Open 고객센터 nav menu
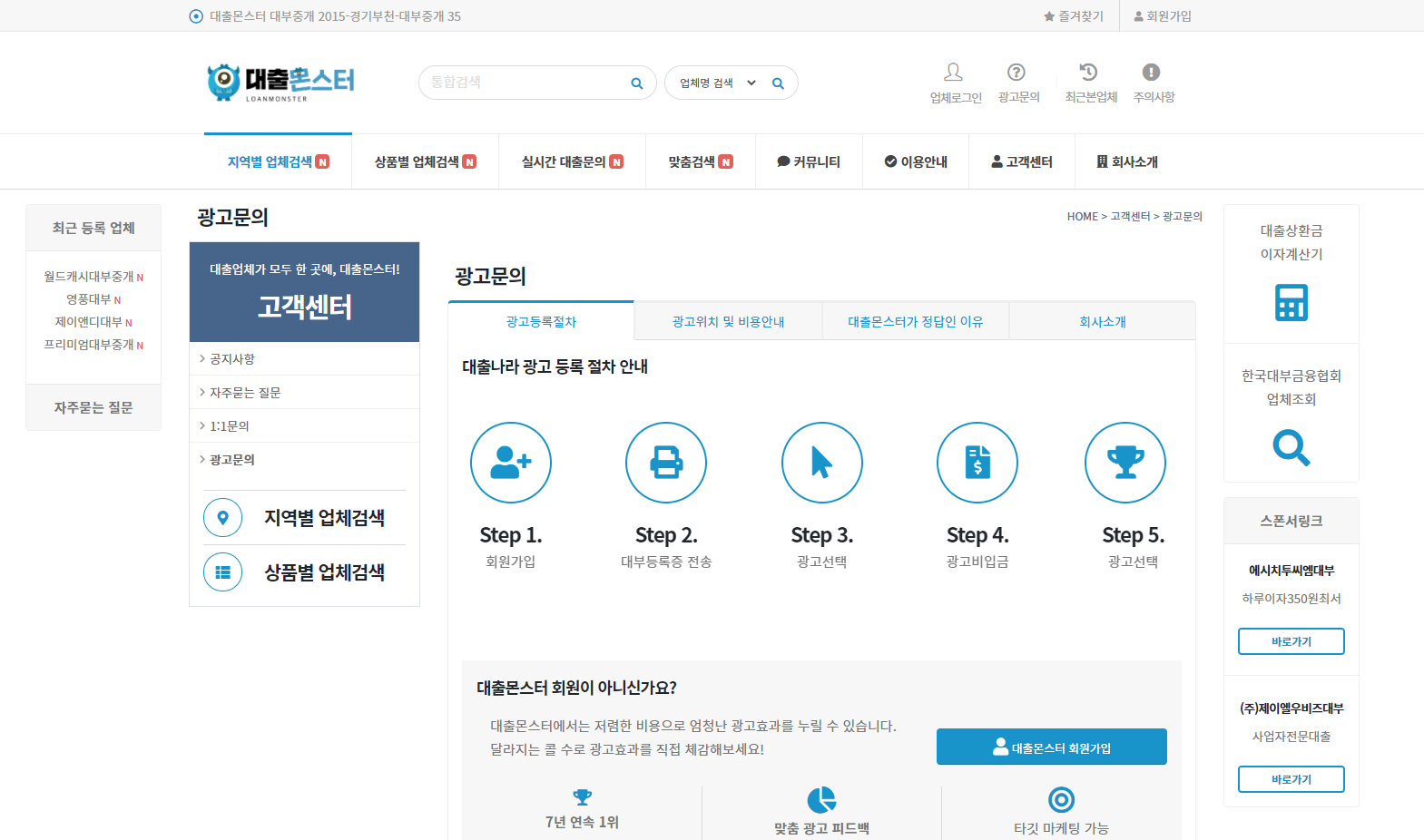Screen dimensions: 1424x840 pos(1022,161)
